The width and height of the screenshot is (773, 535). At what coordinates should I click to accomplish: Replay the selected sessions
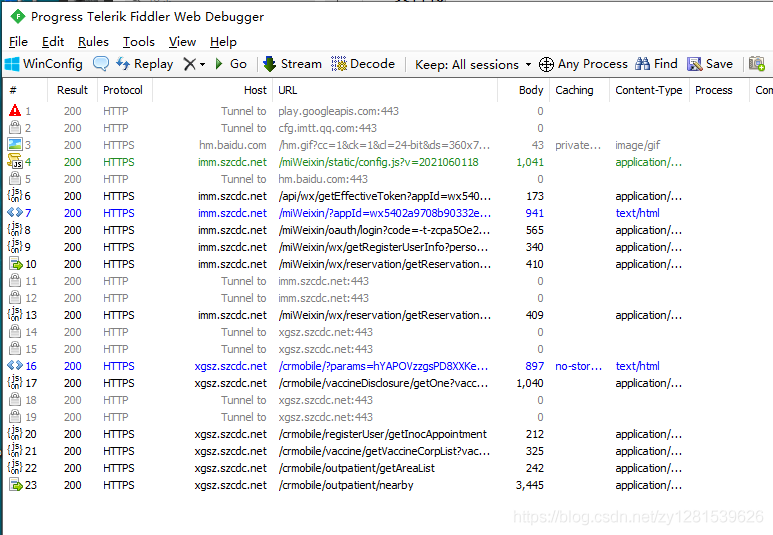point(144,64)
